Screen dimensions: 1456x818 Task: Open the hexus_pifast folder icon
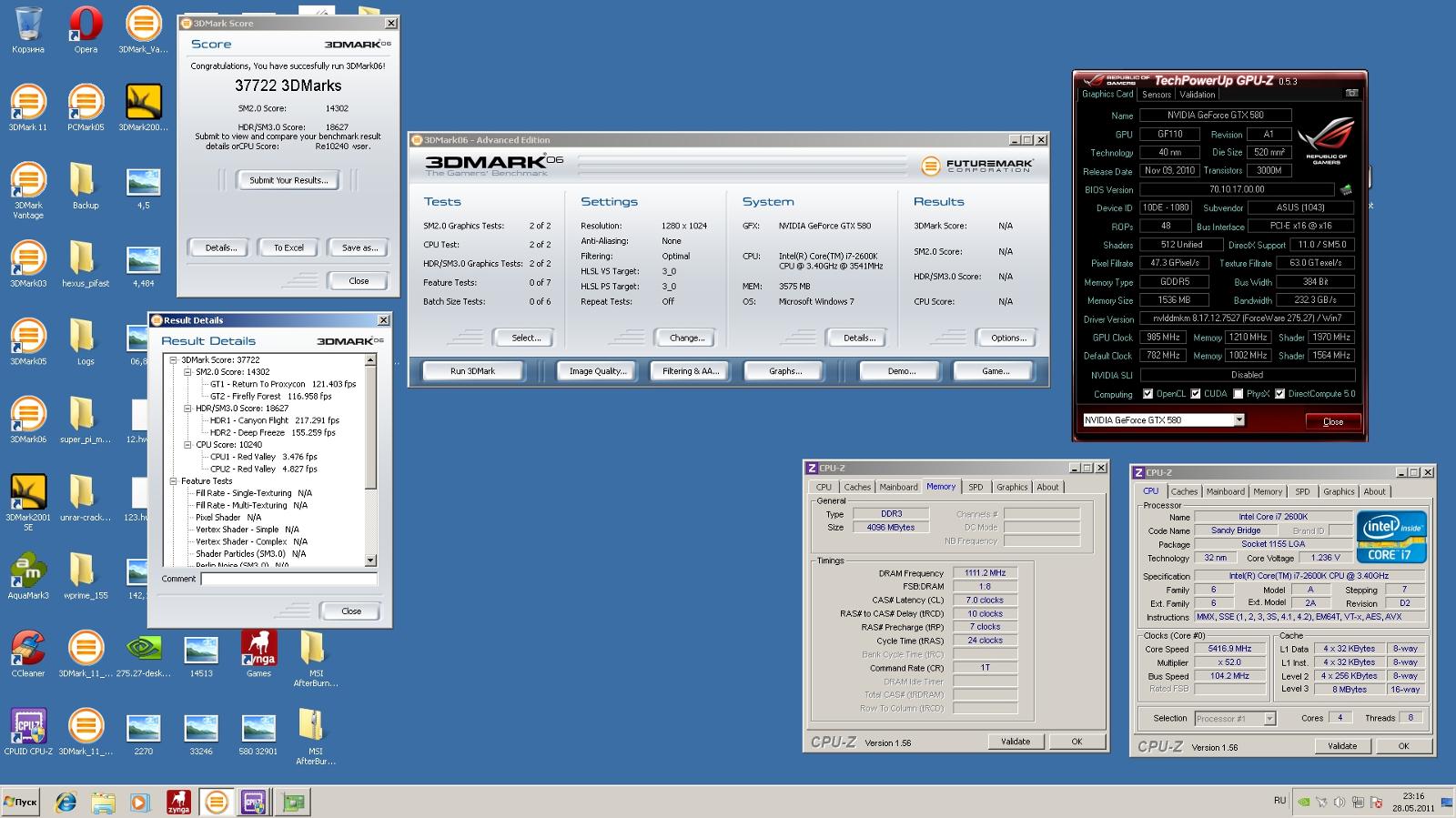[x=86, y=264]
